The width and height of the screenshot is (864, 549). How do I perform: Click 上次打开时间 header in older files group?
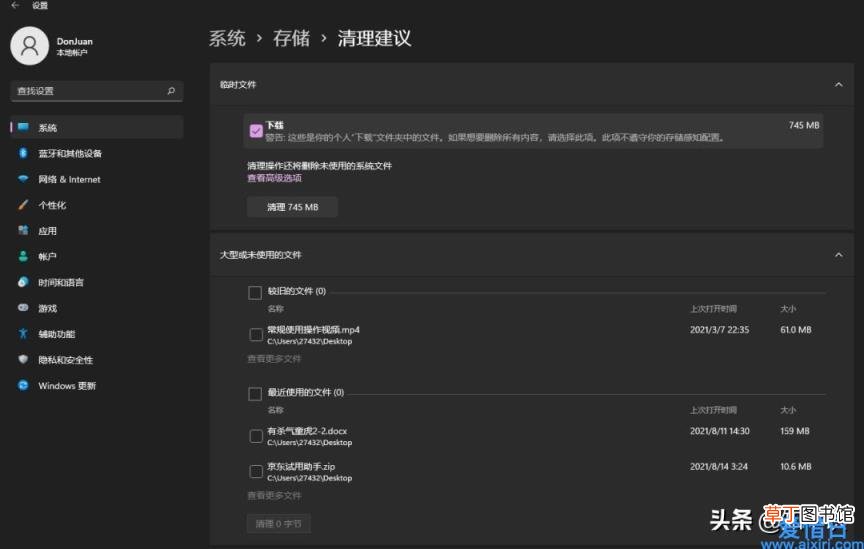[x=713, y=309]
